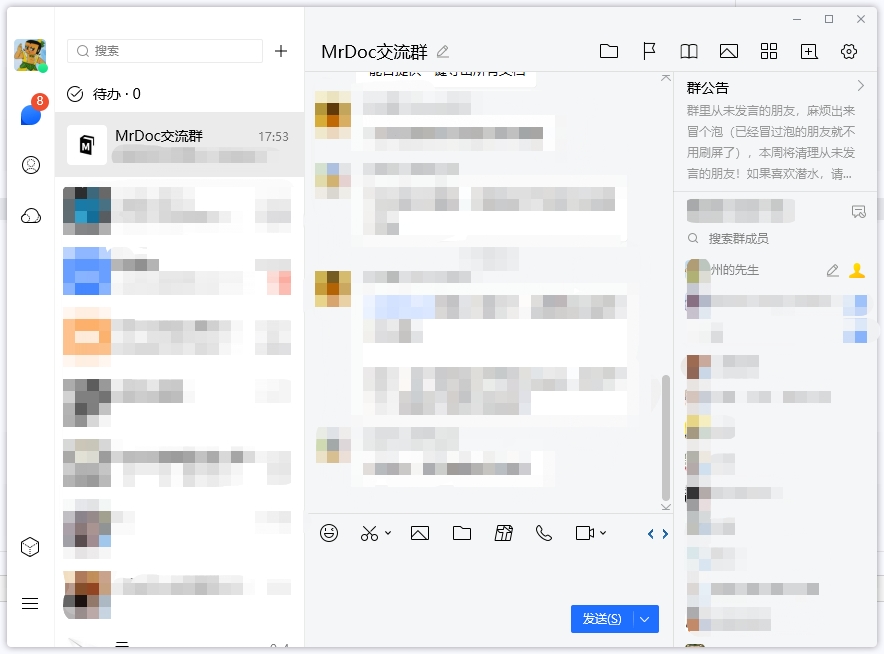The width and height of the screenshot is (884, 654).
Task: Open the video call options dropdown arrow
Action: click(603, 533)
